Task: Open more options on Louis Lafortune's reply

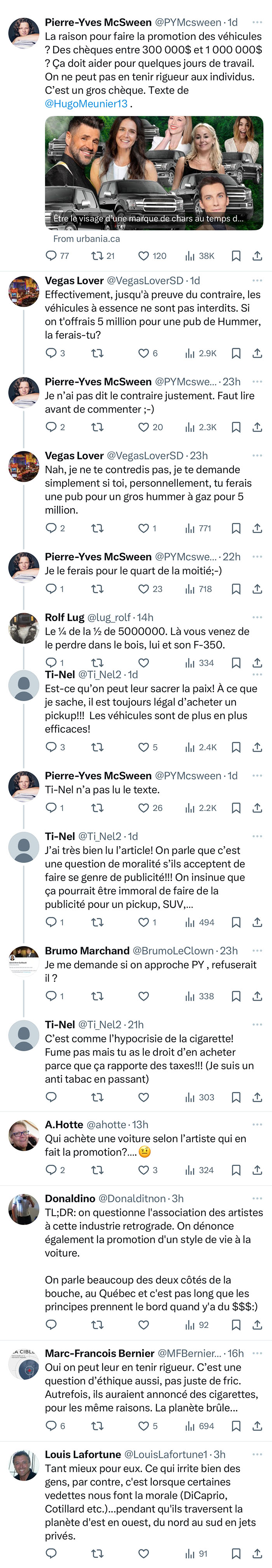Action: click(257, 1453)
